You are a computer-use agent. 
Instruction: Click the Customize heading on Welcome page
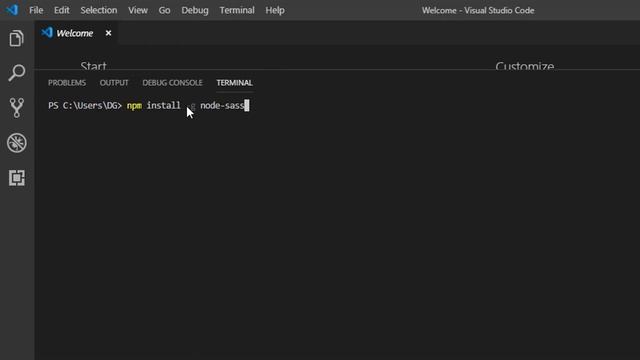[x=524, y=65]
